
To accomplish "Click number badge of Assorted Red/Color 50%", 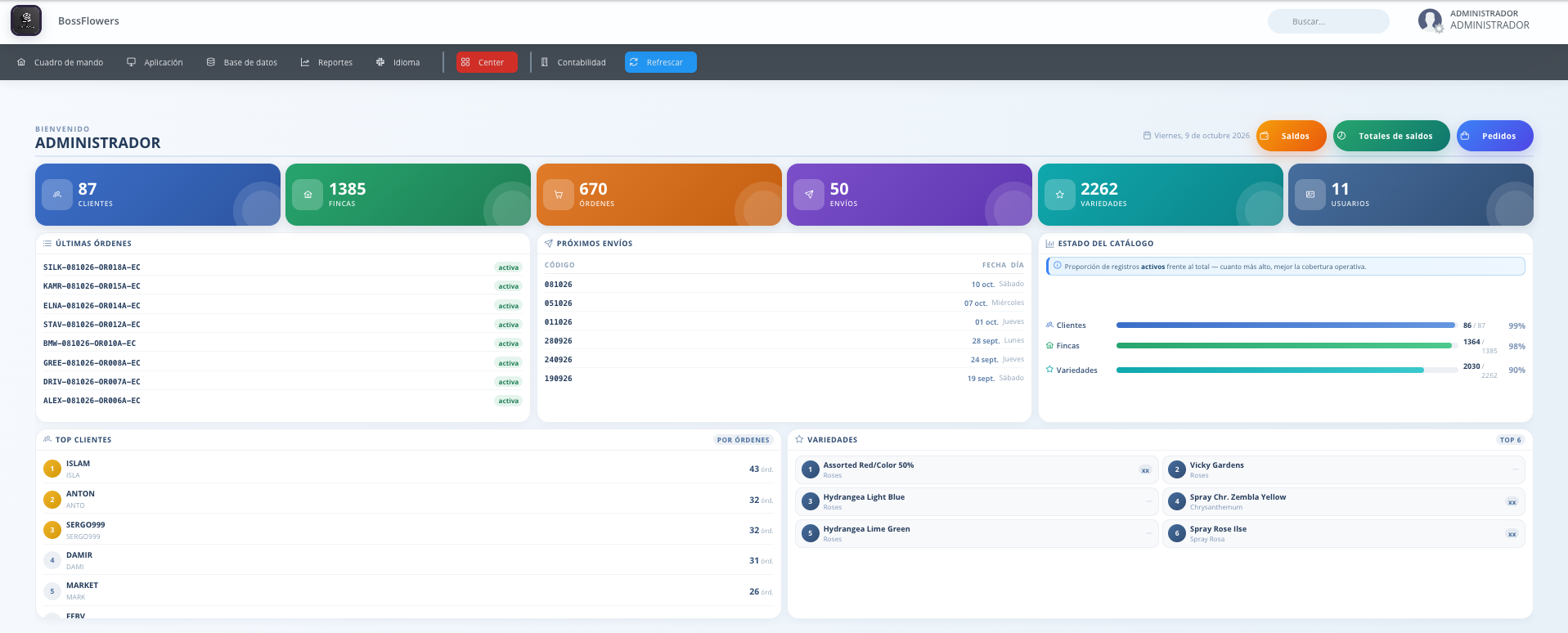I will pyautogui.click(x=811, y=469).
